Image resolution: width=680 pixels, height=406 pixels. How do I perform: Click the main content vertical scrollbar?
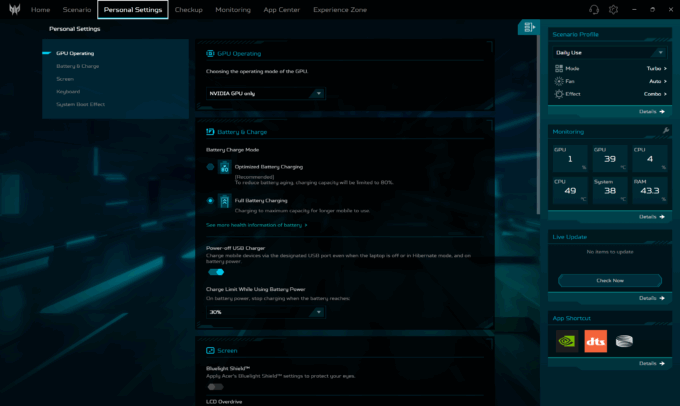point(538,124)
